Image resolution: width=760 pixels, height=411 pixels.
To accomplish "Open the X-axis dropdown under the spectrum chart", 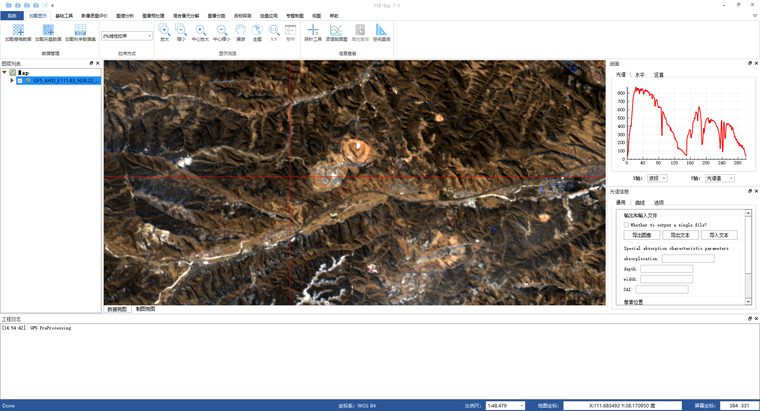I will (657, 178).
